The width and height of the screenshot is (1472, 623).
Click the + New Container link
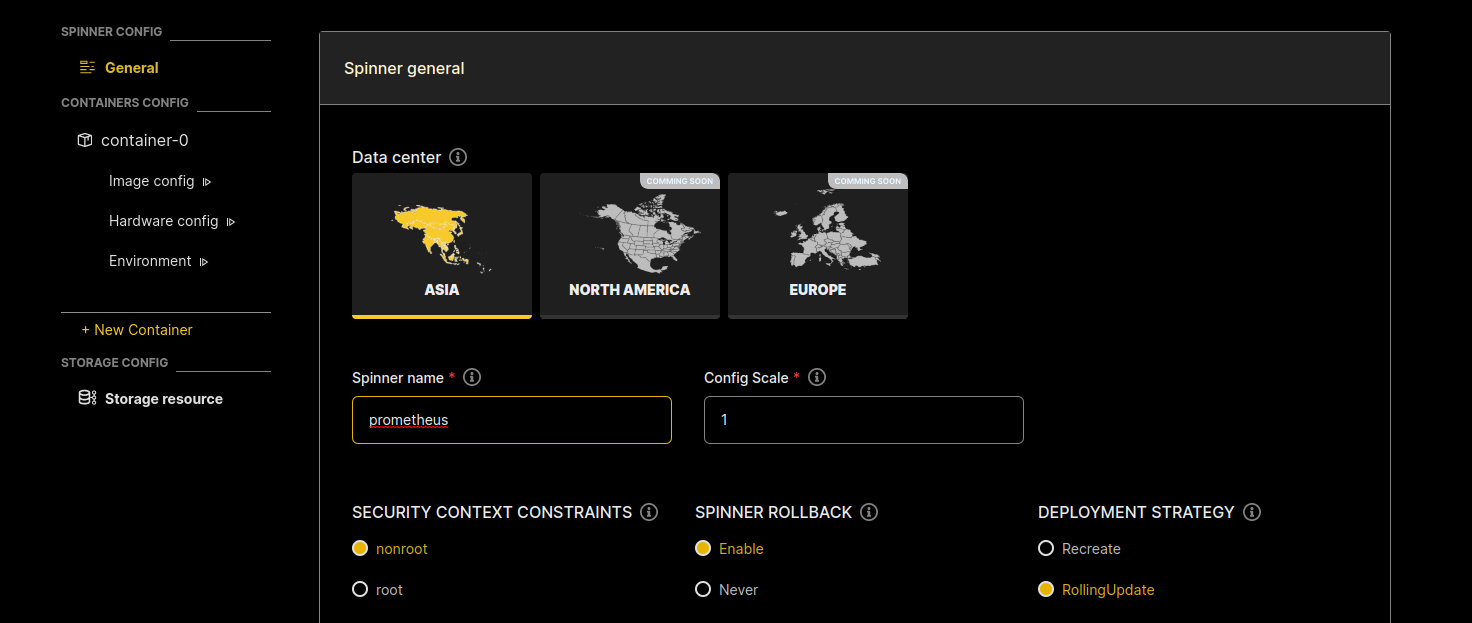point(137,330)
